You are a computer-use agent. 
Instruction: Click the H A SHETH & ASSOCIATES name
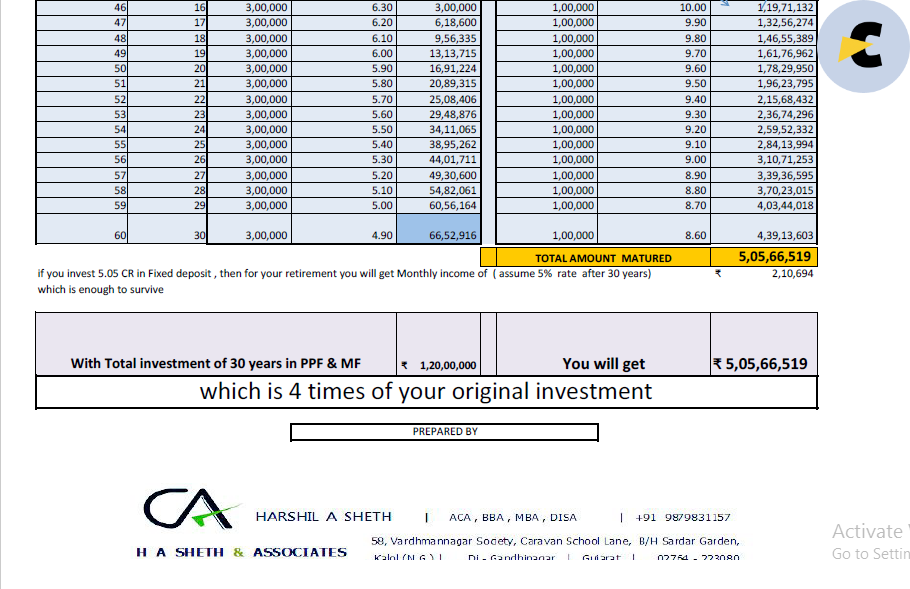(241, 552)
